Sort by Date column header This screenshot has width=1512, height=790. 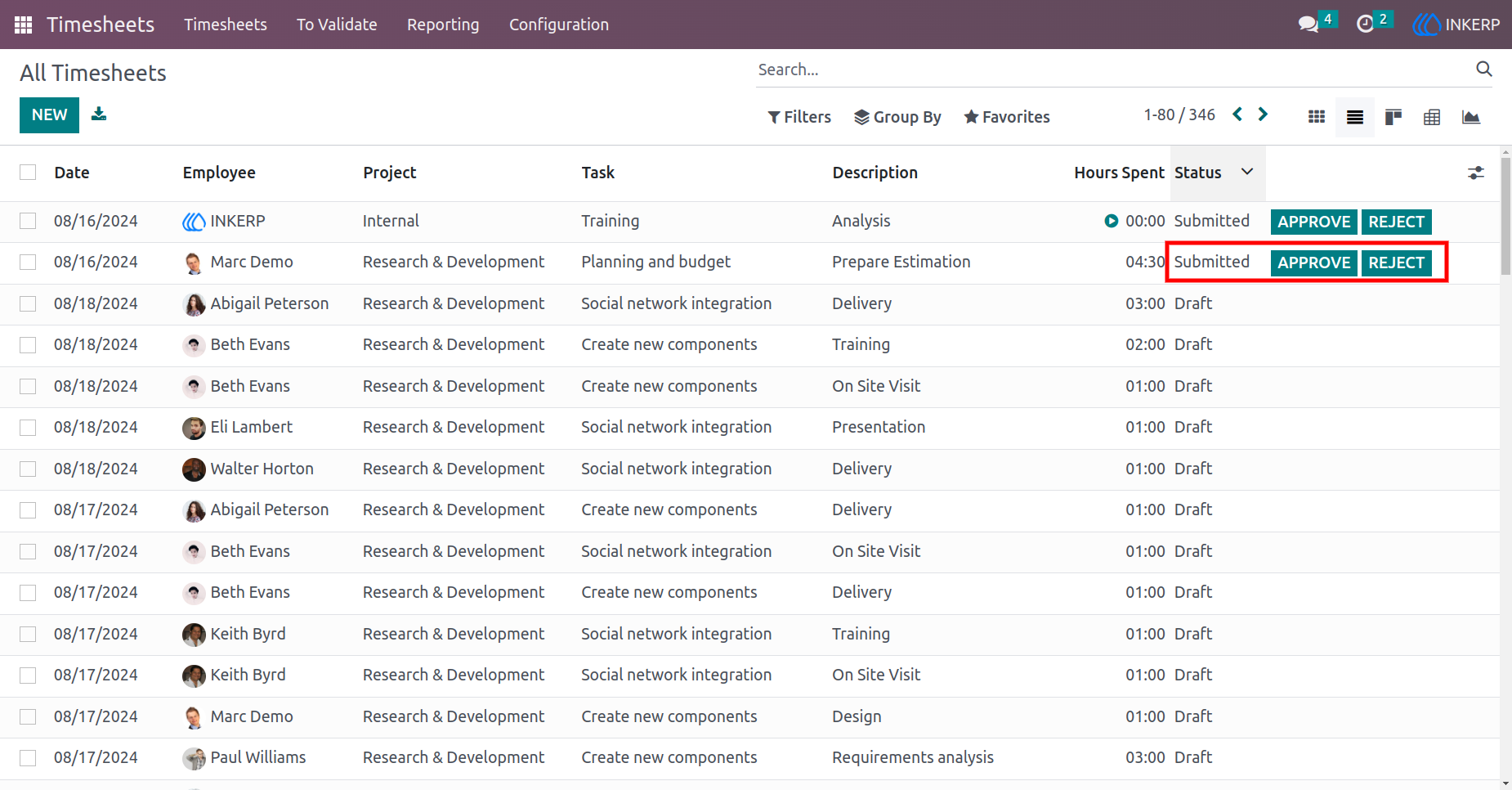point(72,173)
